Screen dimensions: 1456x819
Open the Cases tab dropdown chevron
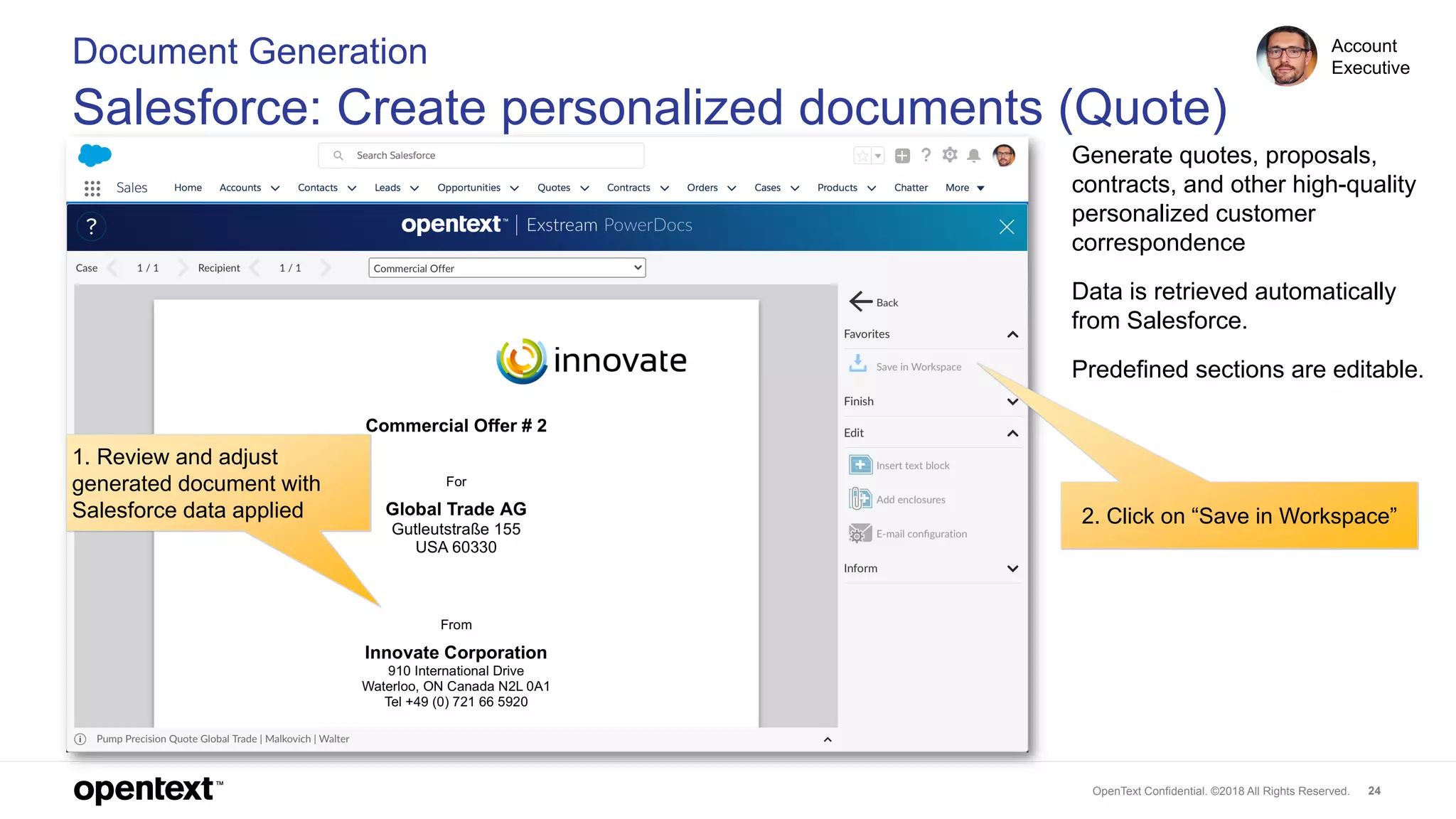click(x=795, y=188)
